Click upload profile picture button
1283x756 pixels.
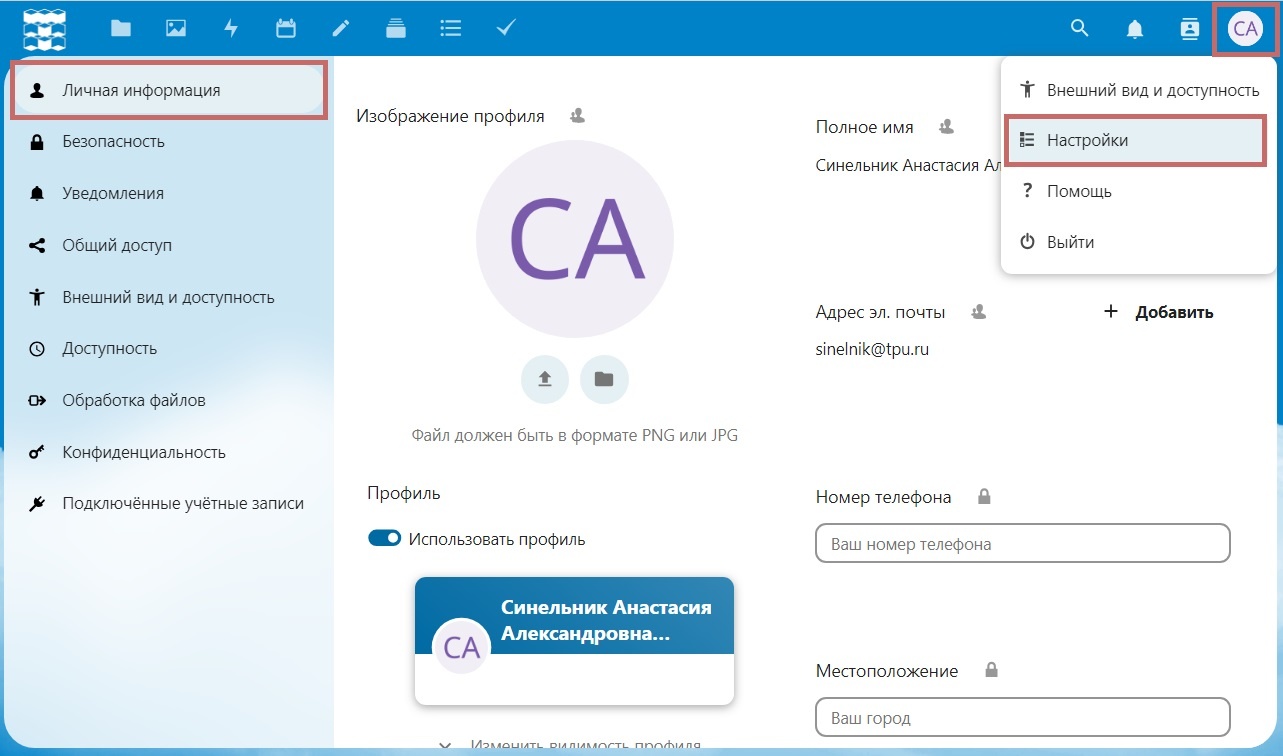tap(545, 379)
